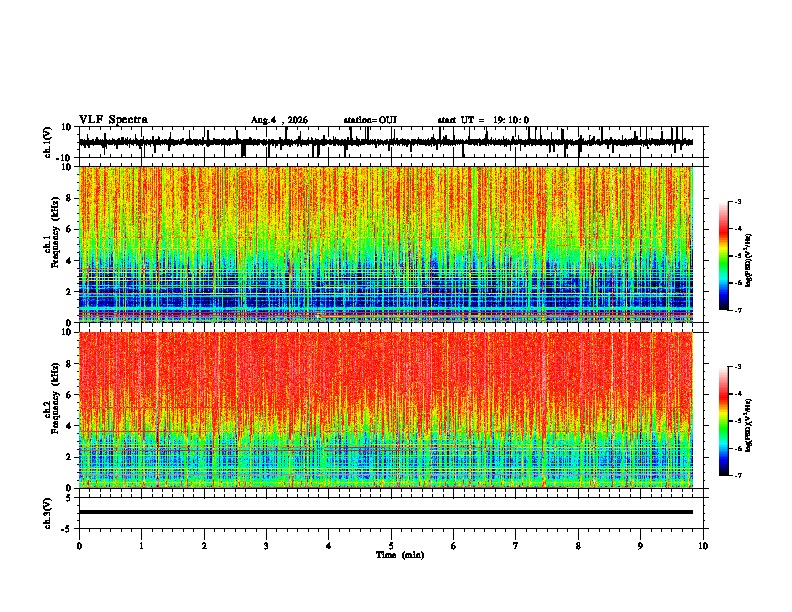This screenshot has width=792, height=612.
Task: Click the ch.3 flat black trace line
Action: point(385,512)
